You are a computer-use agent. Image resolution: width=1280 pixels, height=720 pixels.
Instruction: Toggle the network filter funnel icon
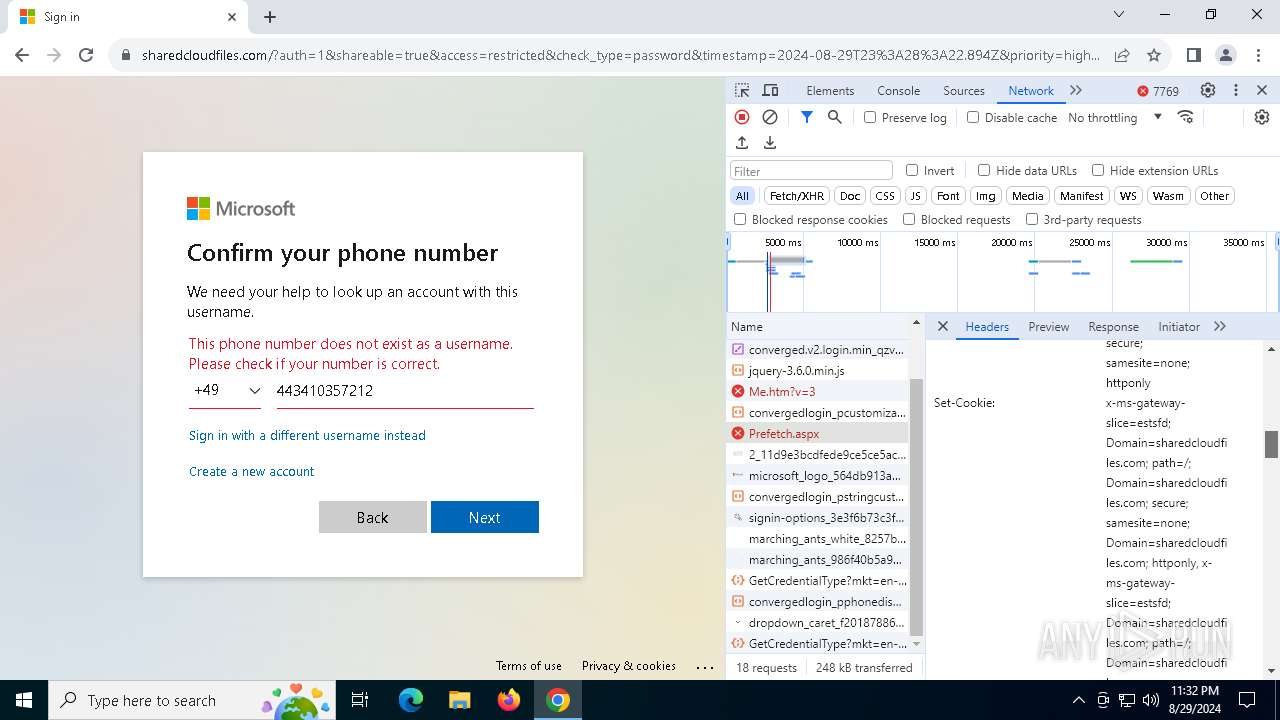[x=807, y=117]
